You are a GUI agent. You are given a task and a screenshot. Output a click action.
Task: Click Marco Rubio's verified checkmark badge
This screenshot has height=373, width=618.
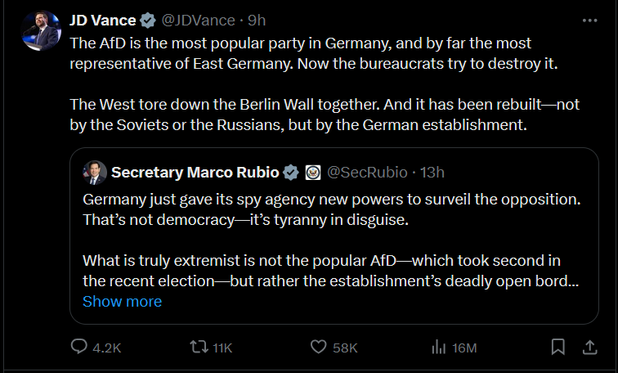[291, 173]
